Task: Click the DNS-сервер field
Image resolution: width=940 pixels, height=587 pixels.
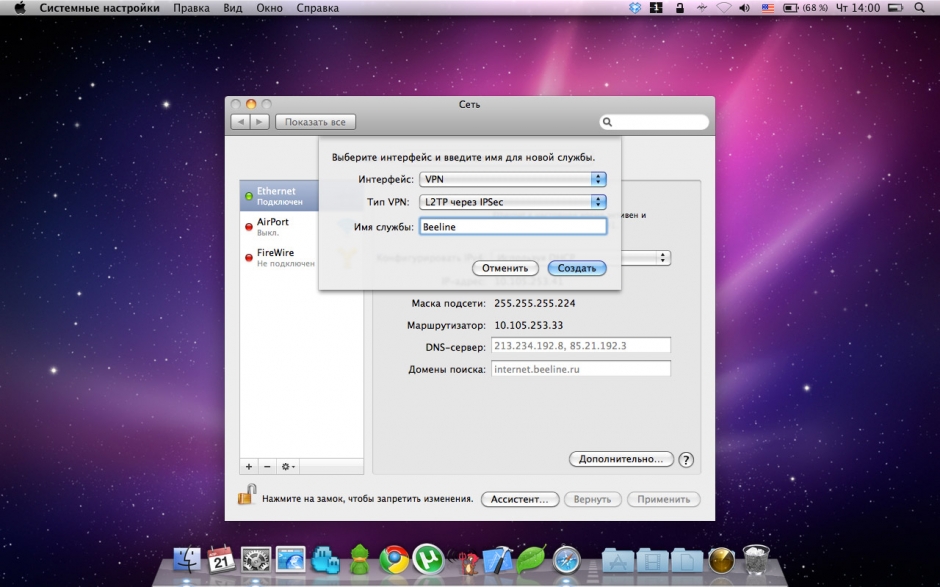Action: click(x=580, y=346)
